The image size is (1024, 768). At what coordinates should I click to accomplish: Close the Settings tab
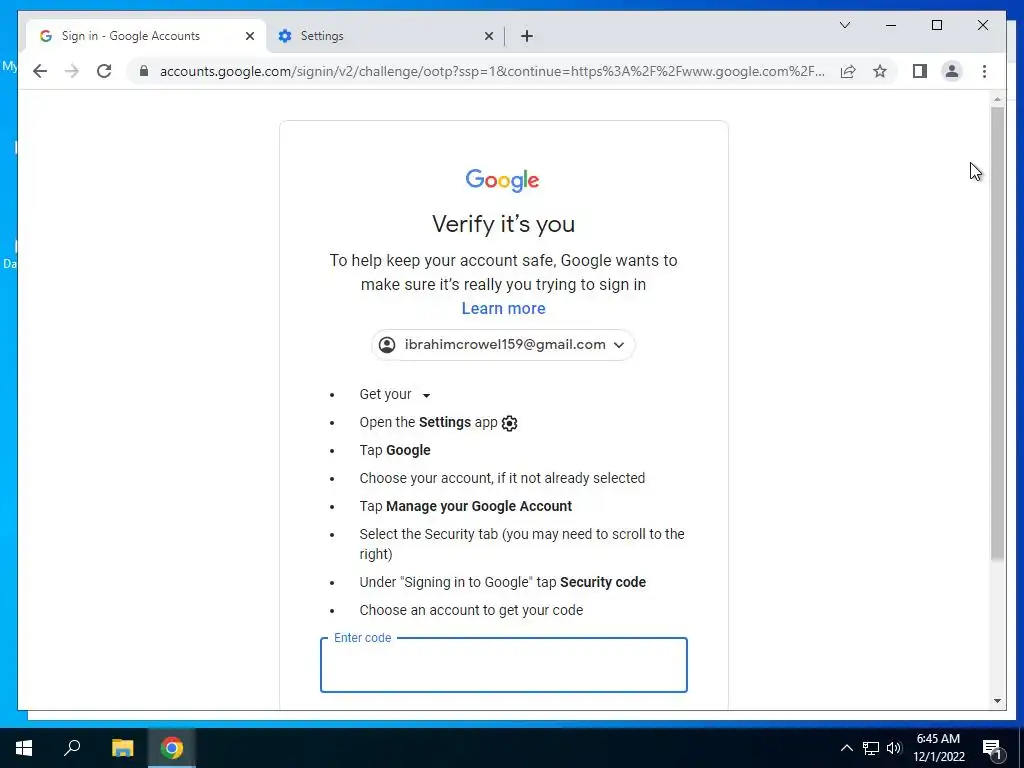coord(488,36)
